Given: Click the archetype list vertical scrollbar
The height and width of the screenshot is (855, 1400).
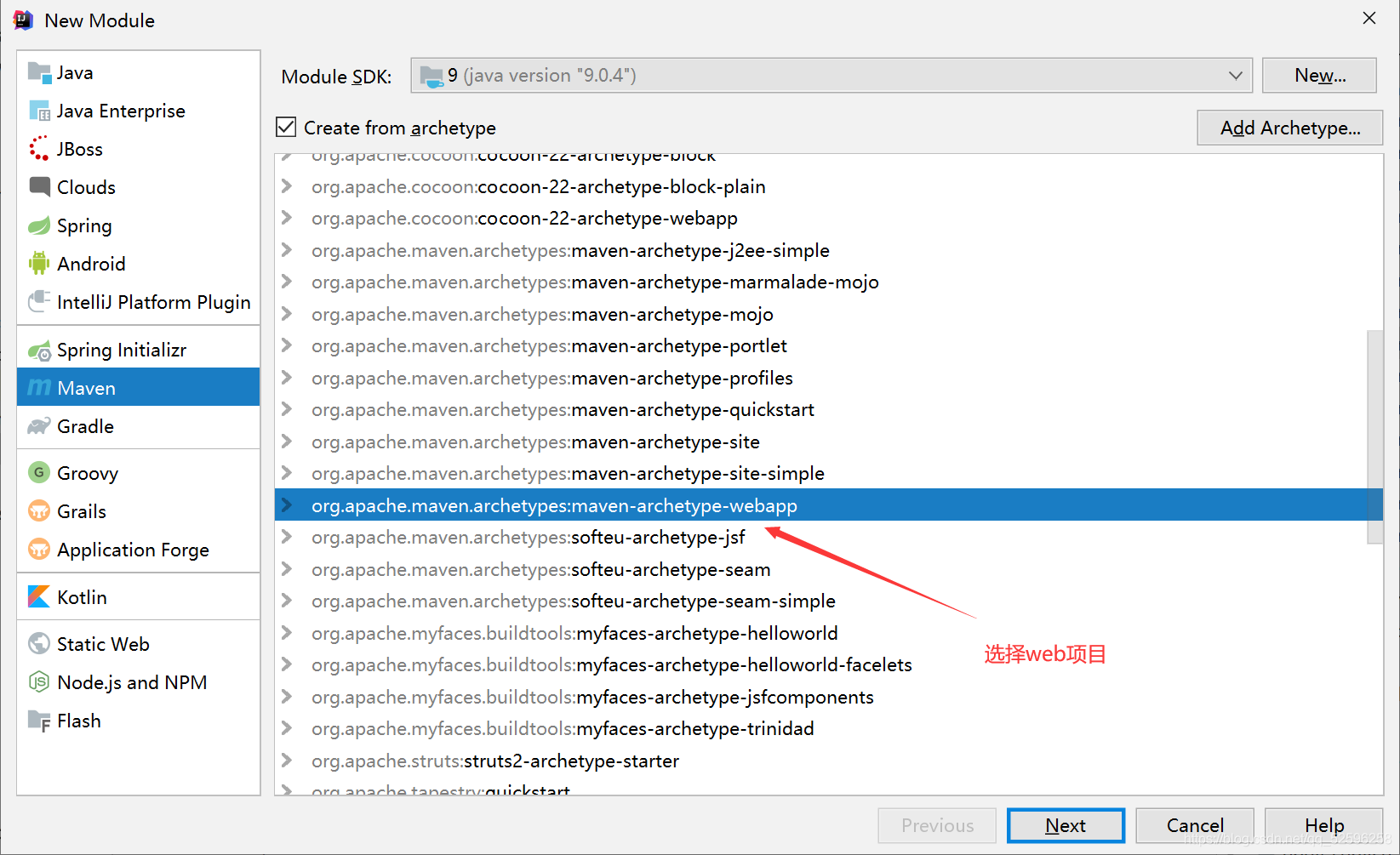Looking at the screenshot, I should point(1374,436).
